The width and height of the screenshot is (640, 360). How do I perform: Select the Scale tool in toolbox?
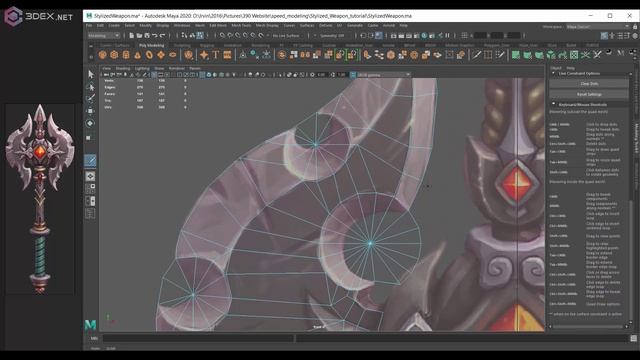tap(89, 138)
